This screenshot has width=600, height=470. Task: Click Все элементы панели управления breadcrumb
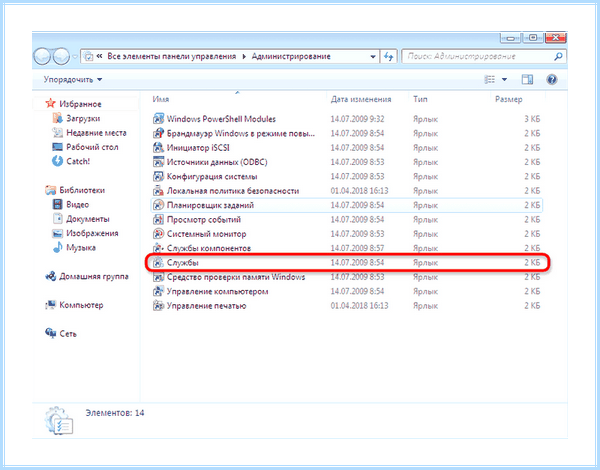(x=171, y=56)
